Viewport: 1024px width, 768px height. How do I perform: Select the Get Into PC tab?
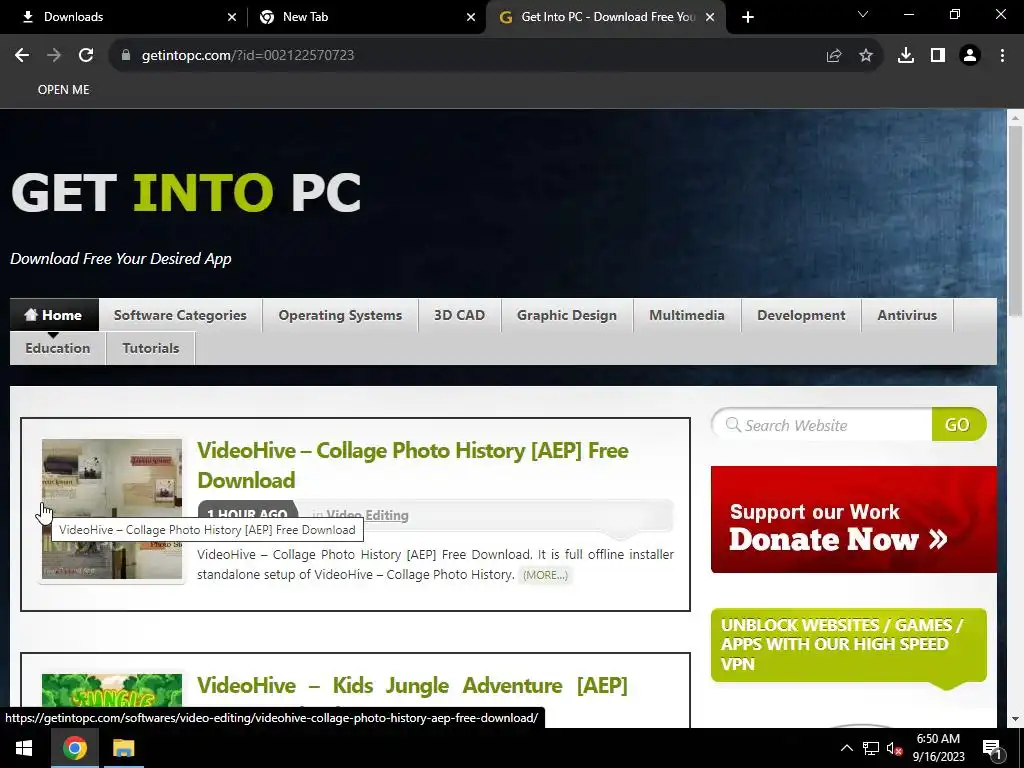click(x=605, y=17)
